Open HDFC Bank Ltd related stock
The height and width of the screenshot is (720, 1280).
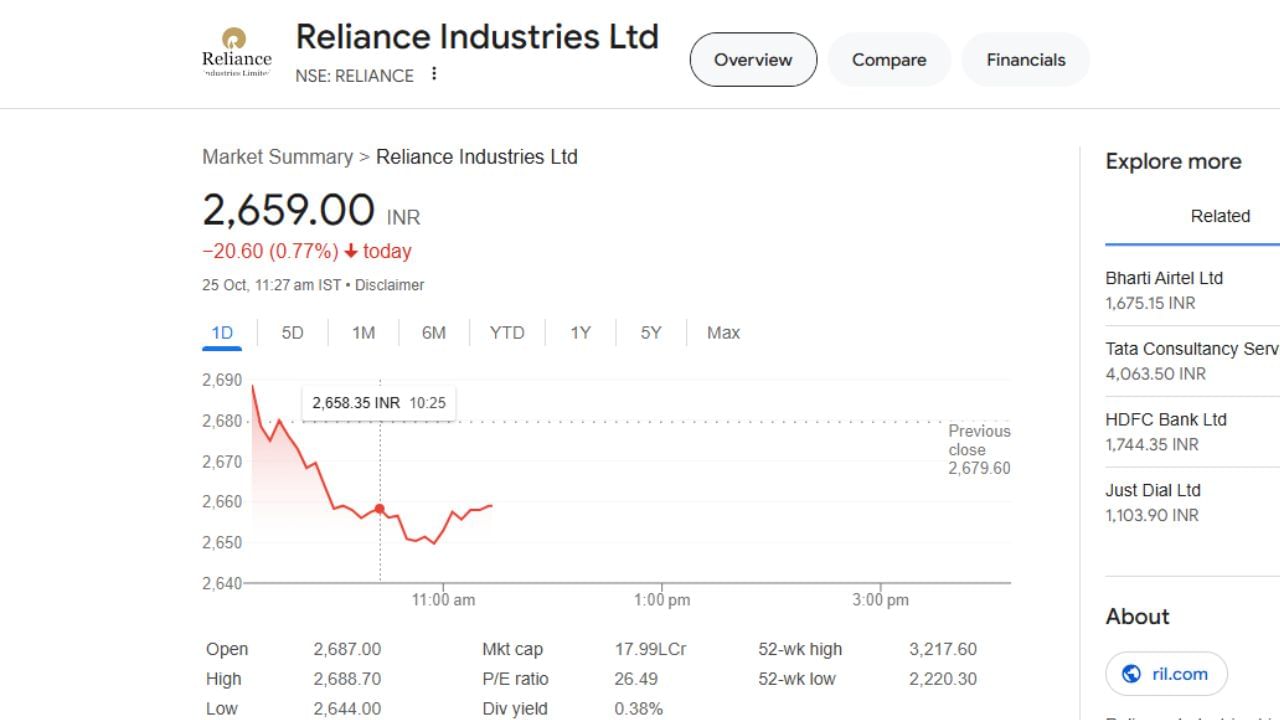pyautogui.click(x=1192, y=432)
